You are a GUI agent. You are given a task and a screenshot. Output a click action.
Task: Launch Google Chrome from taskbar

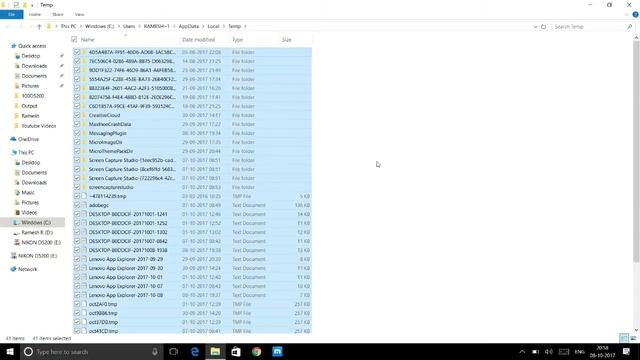click(x=257, y=352)
